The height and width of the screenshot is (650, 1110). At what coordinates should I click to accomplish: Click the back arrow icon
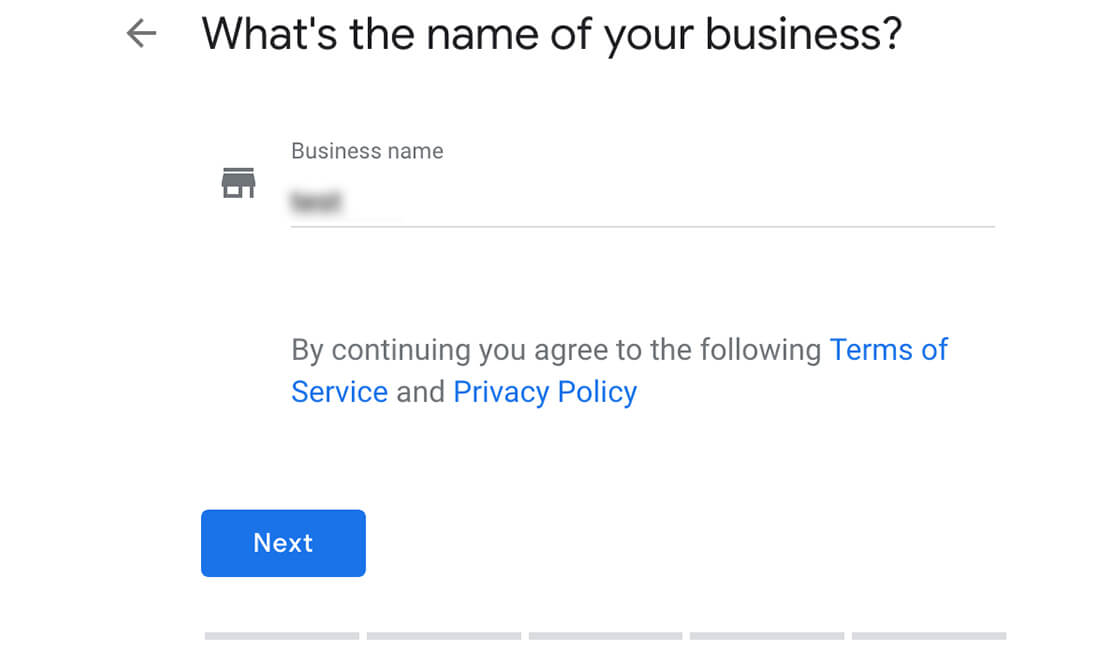(x=141, y=34)
